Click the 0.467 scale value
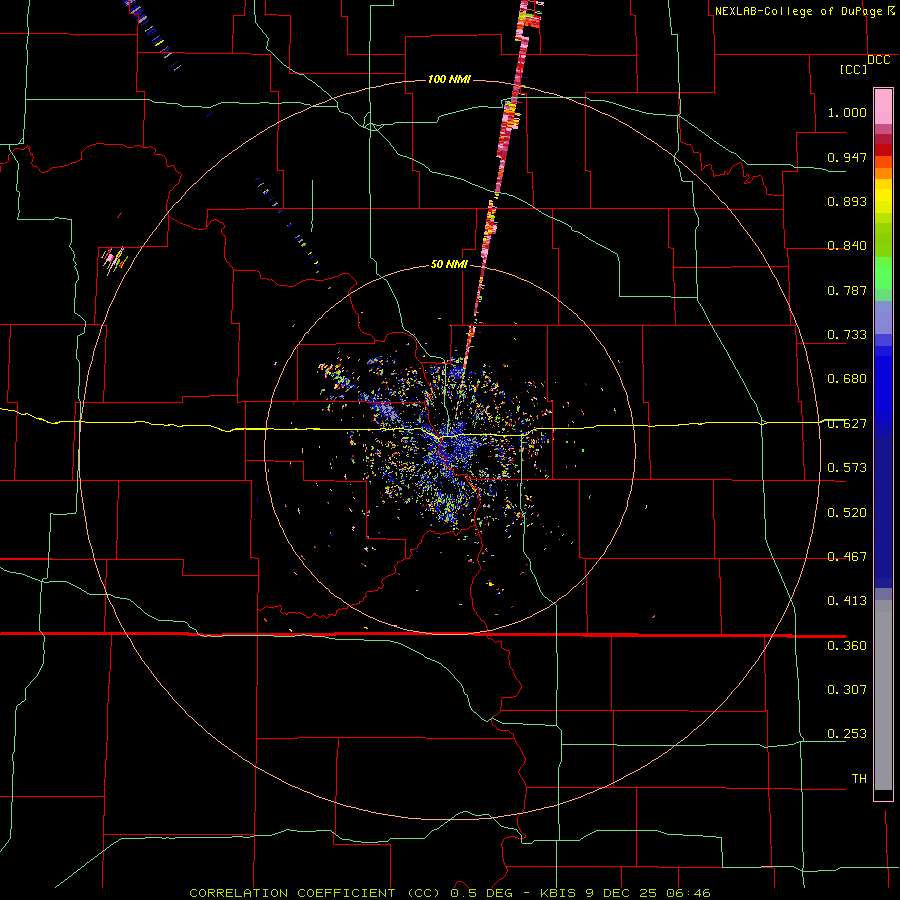900x900 pixels. click(847, 557)
